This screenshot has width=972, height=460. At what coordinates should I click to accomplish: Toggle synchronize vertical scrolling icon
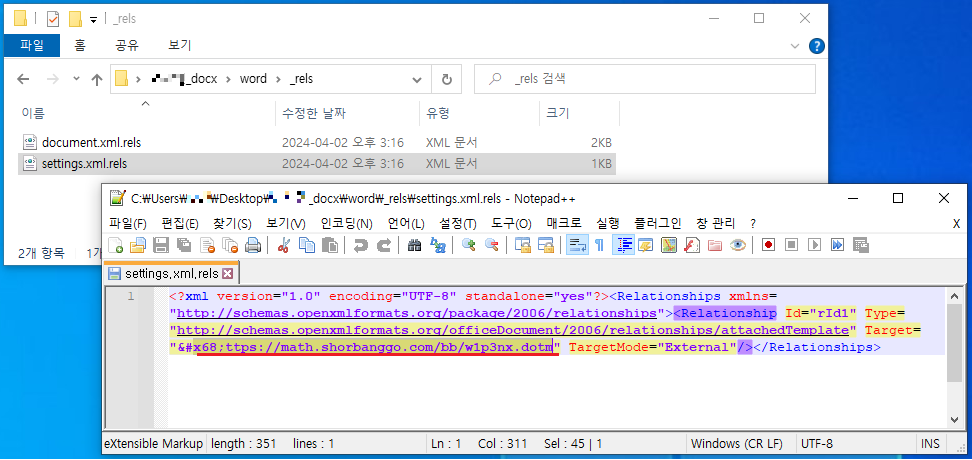[x=523, y=245]
